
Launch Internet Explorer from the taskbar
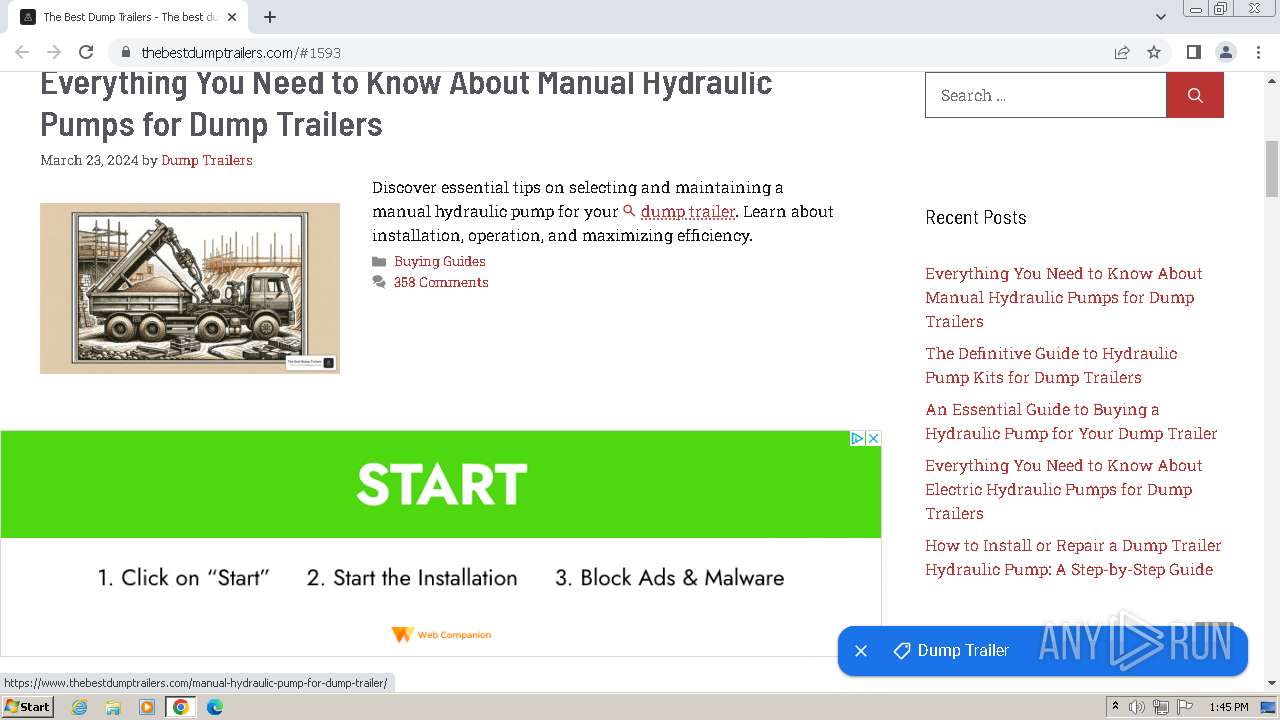click(79, 707)
